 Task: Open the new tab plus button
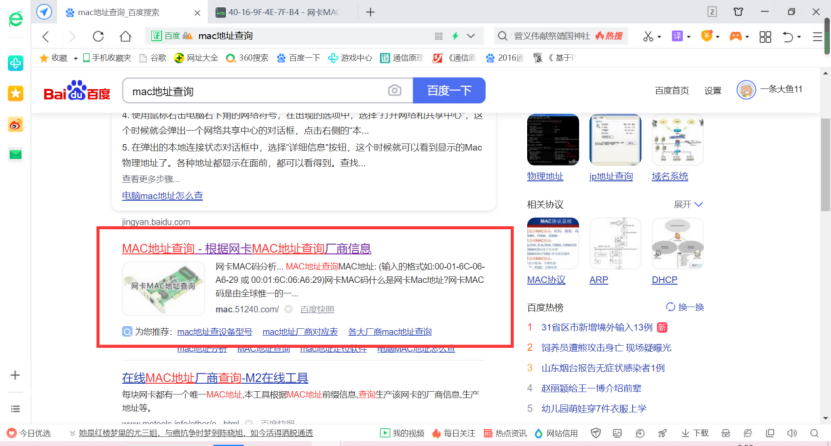(x=370, y=12)
